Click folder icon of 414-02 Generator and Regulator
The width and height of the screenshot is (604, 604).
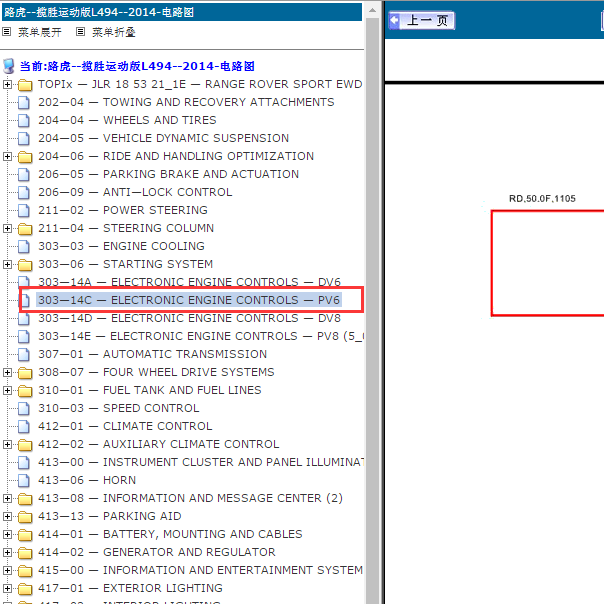pyautogui.click(x=25, y=553)
